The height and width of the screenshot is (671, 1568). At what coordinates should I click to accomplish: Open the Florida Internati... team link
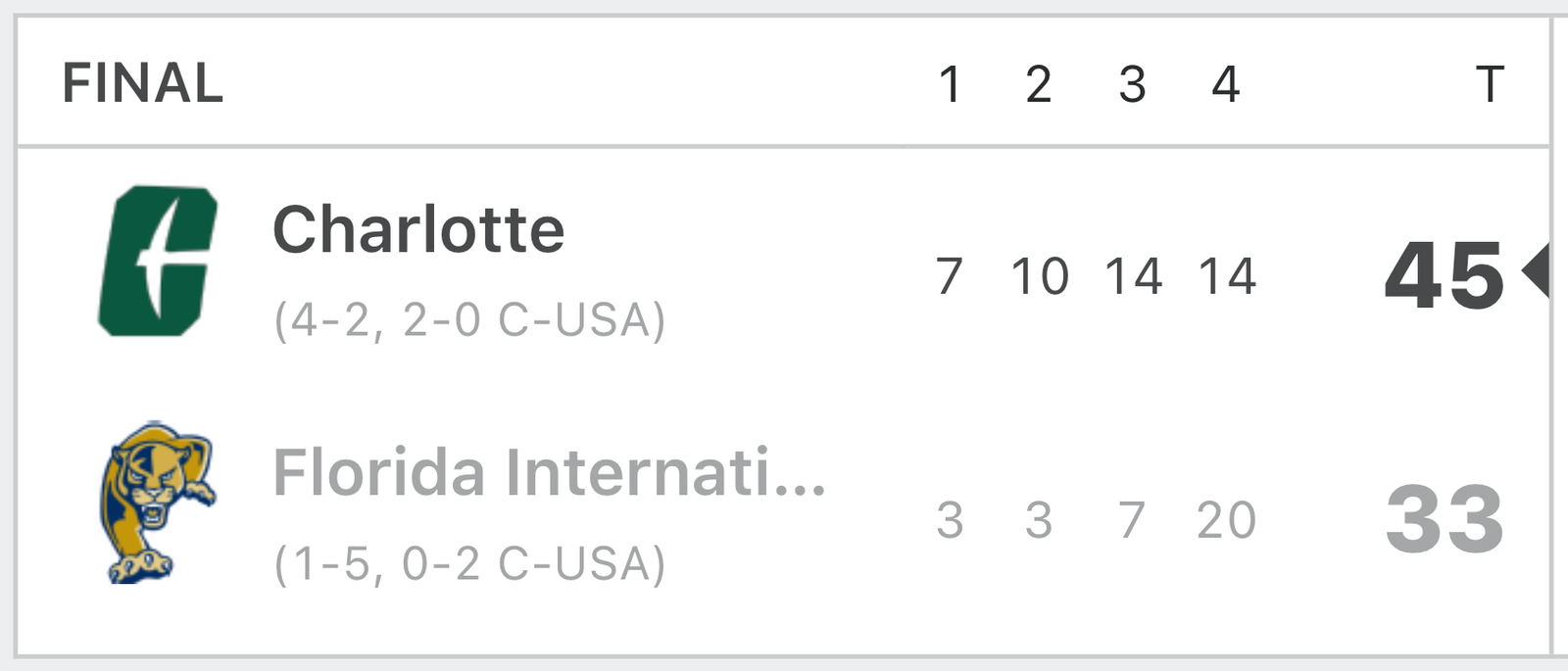coord(550,472)
